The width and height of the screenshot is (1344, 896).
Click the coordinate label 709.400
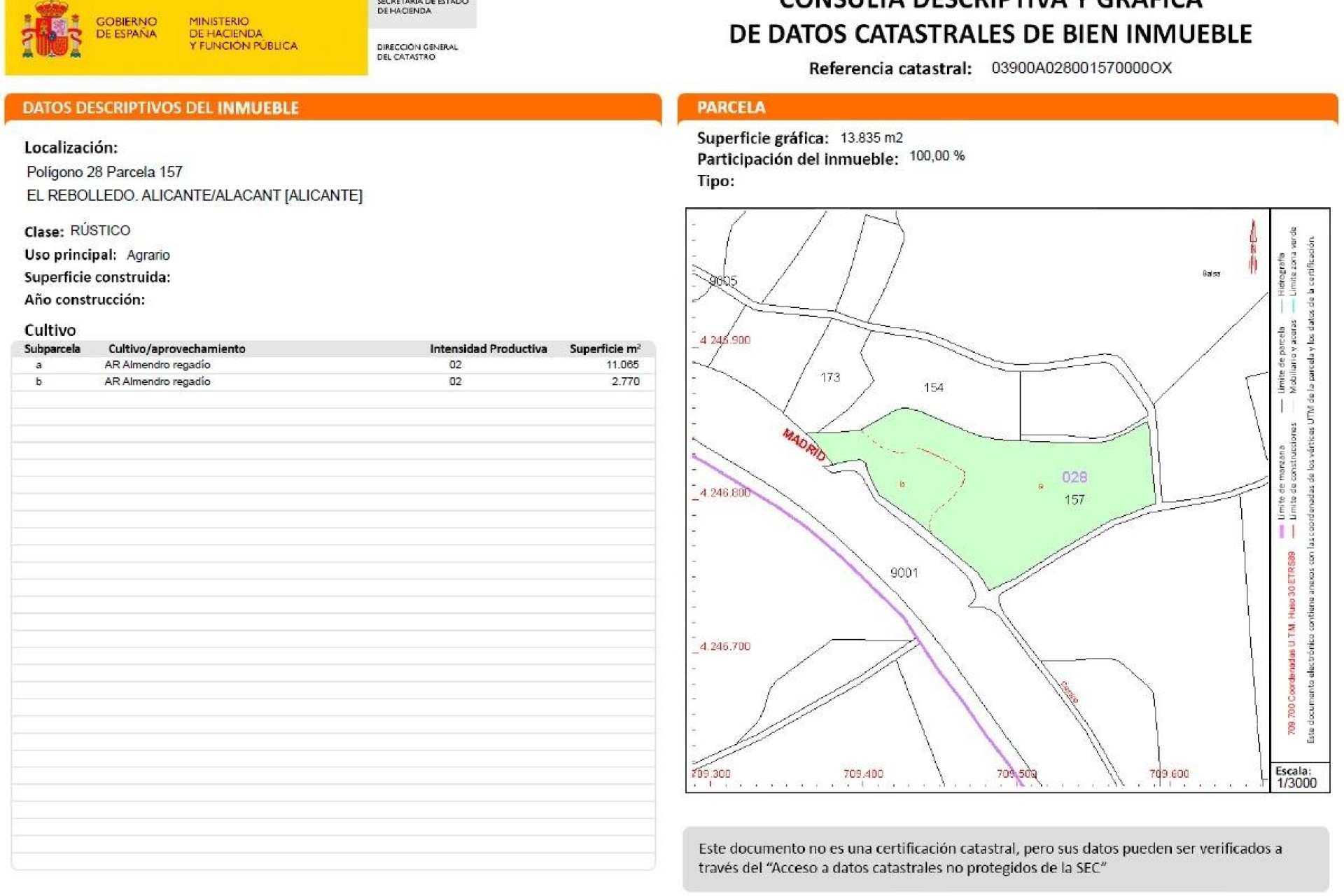click(x=863, y=773)
